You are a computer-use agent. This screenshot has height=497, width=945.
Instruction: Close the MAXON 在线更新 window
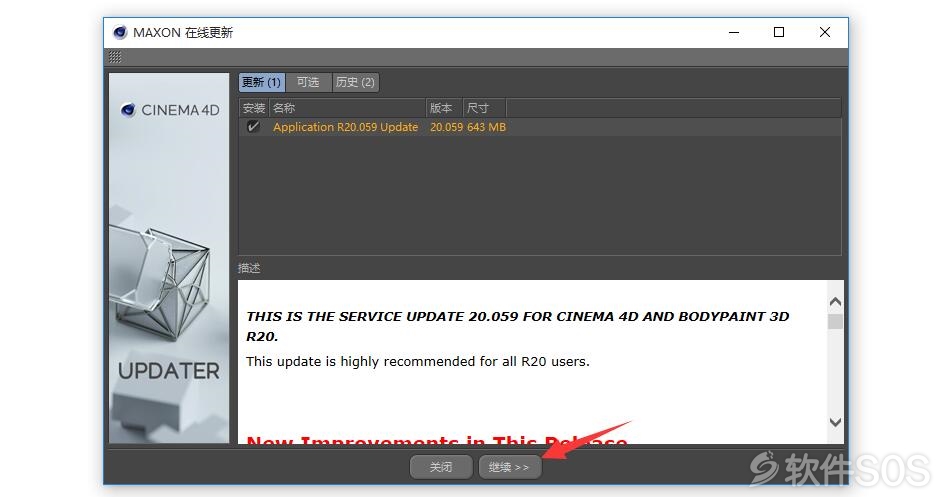click(x=825, y=33)
